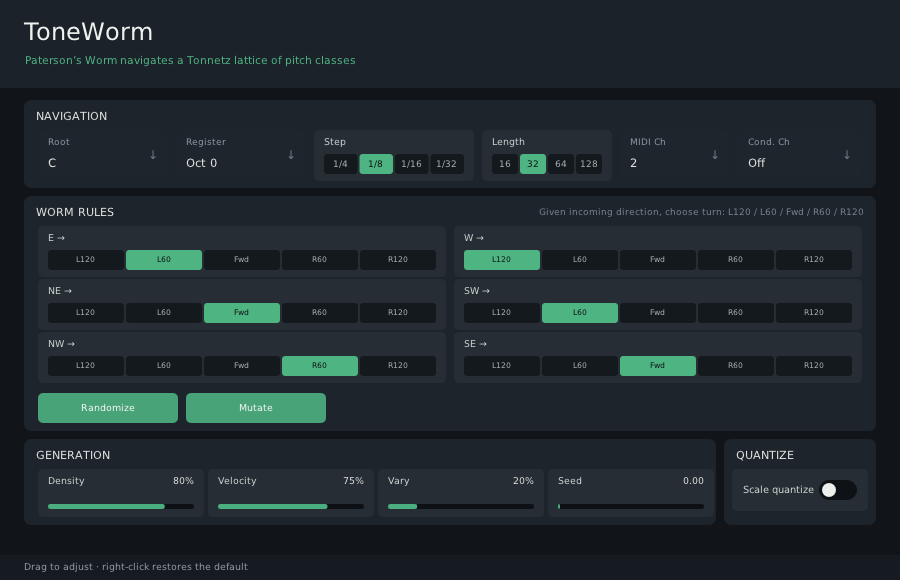
Task: Choose Fwd for the SW rule
Action: point(658,312)
